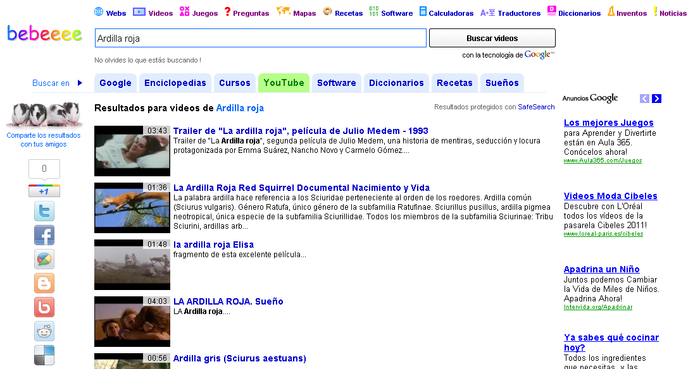The image size is (700, 369).
Task: Share results via the Twitter icon
Action: pyautogui.click(x=44, y=211)
